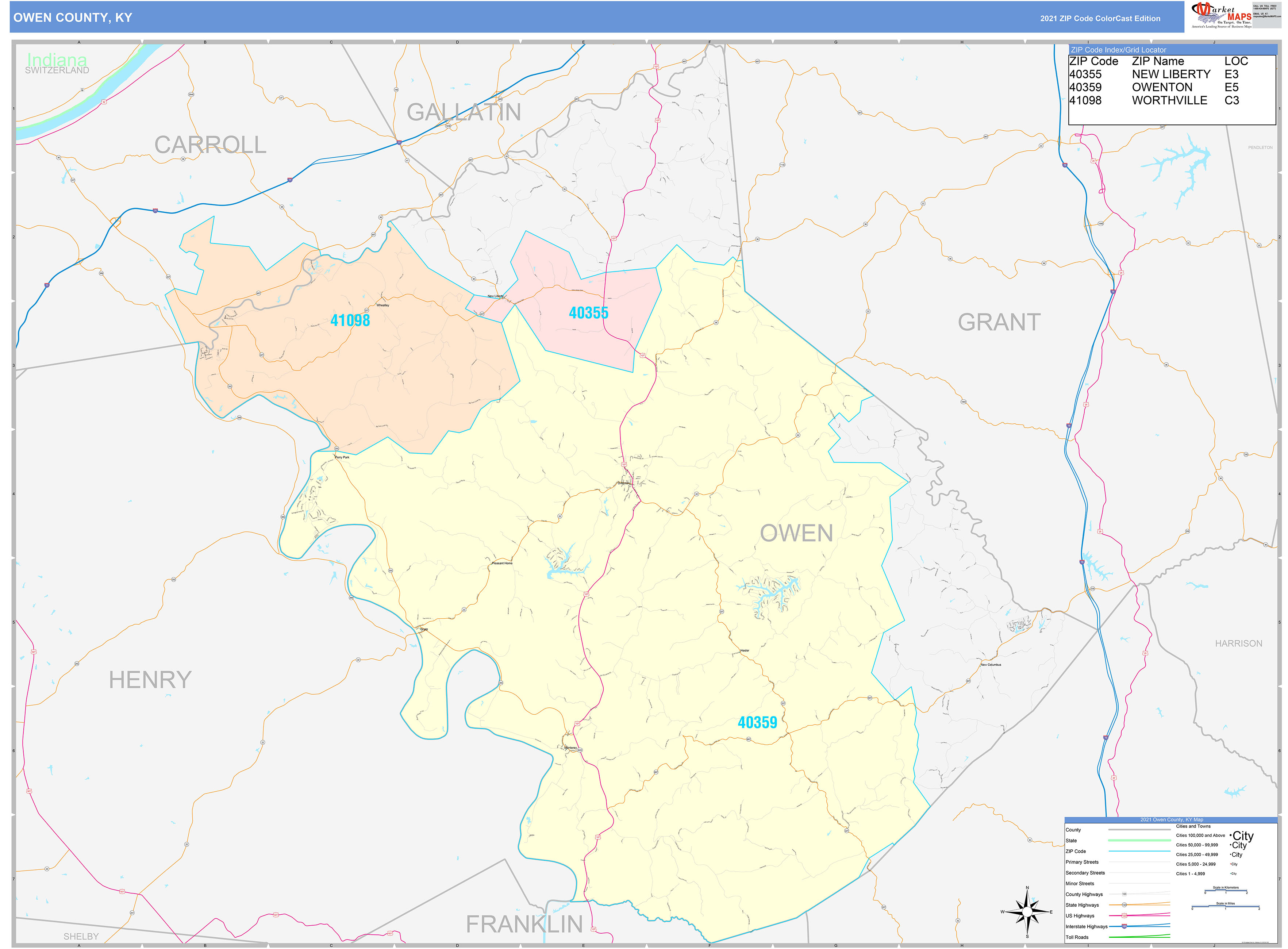Select the Interstate Highways shield symbol in legend

(1125, 927)
